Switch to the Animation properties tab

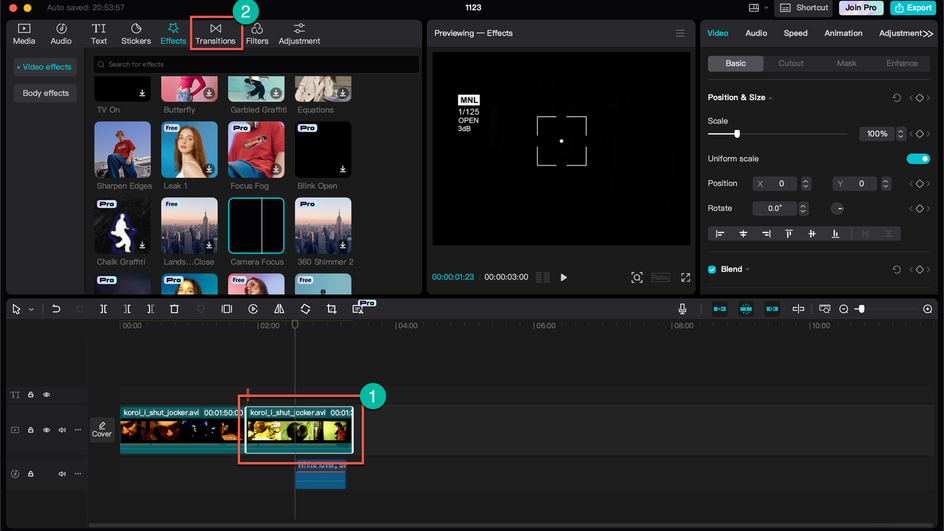tap(843, 33)
